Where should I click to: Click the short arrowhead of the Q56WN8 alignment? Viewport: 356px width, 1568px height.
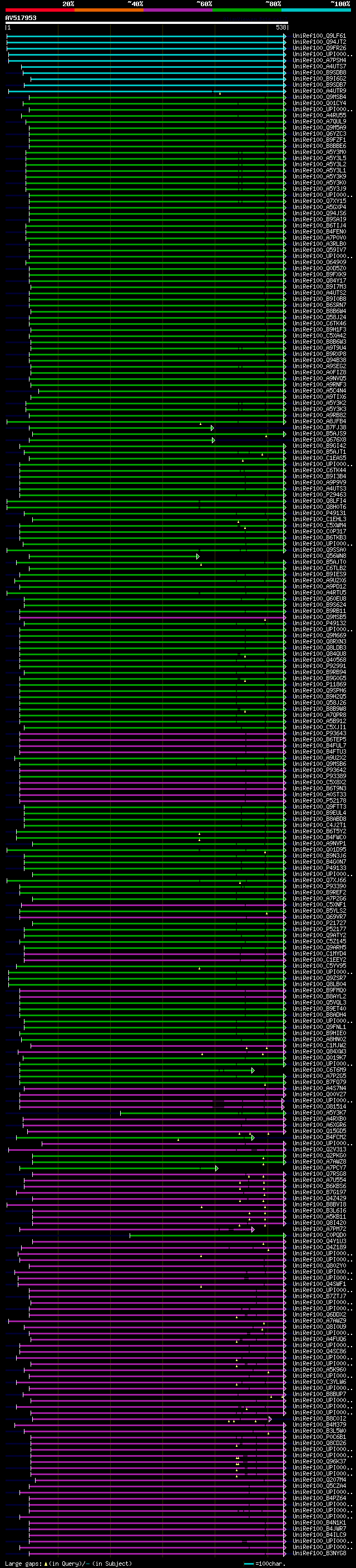tap(198, 556)
